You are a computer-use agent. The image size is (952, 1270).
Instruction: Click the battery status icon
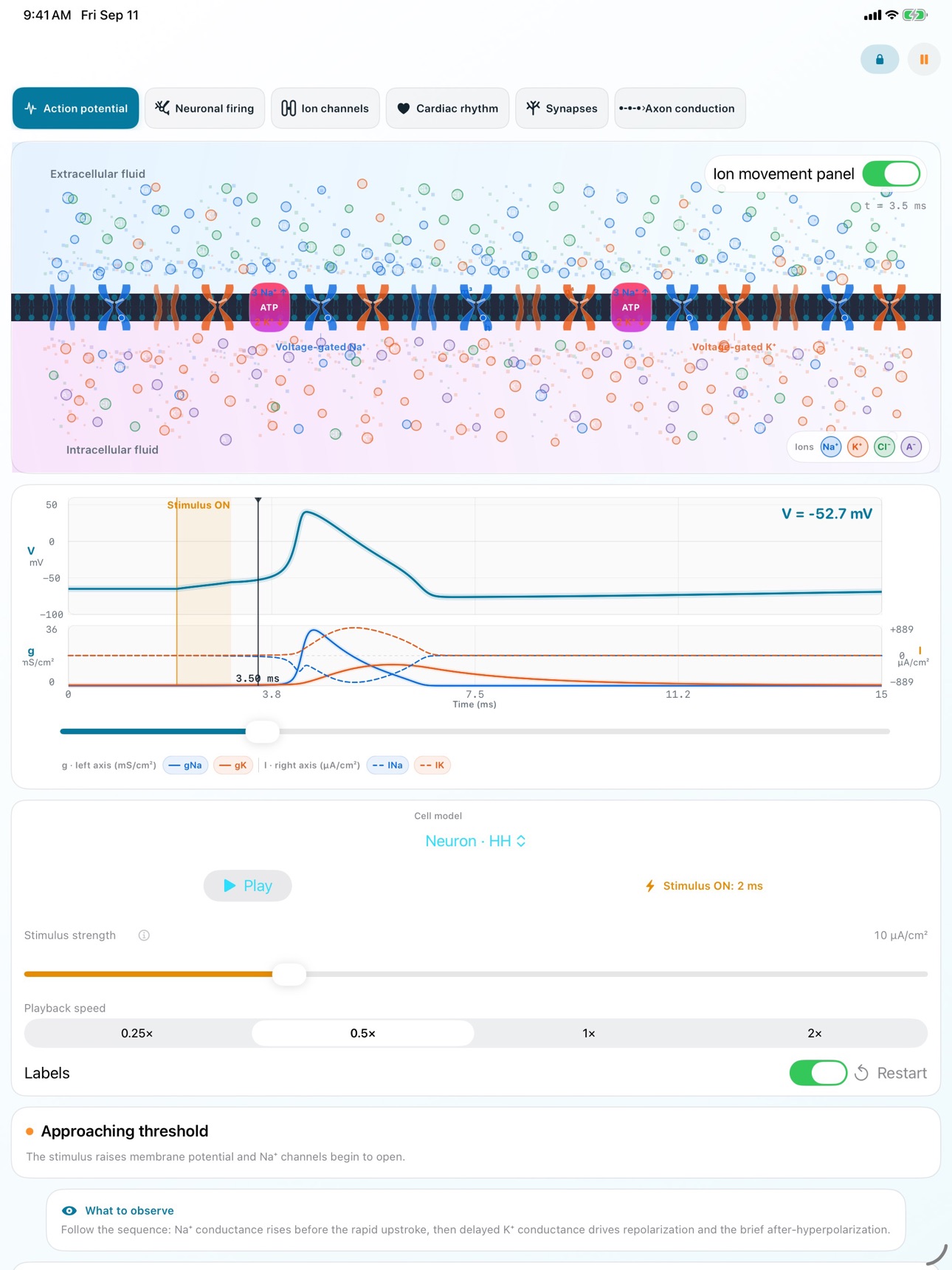pos(915,15)
